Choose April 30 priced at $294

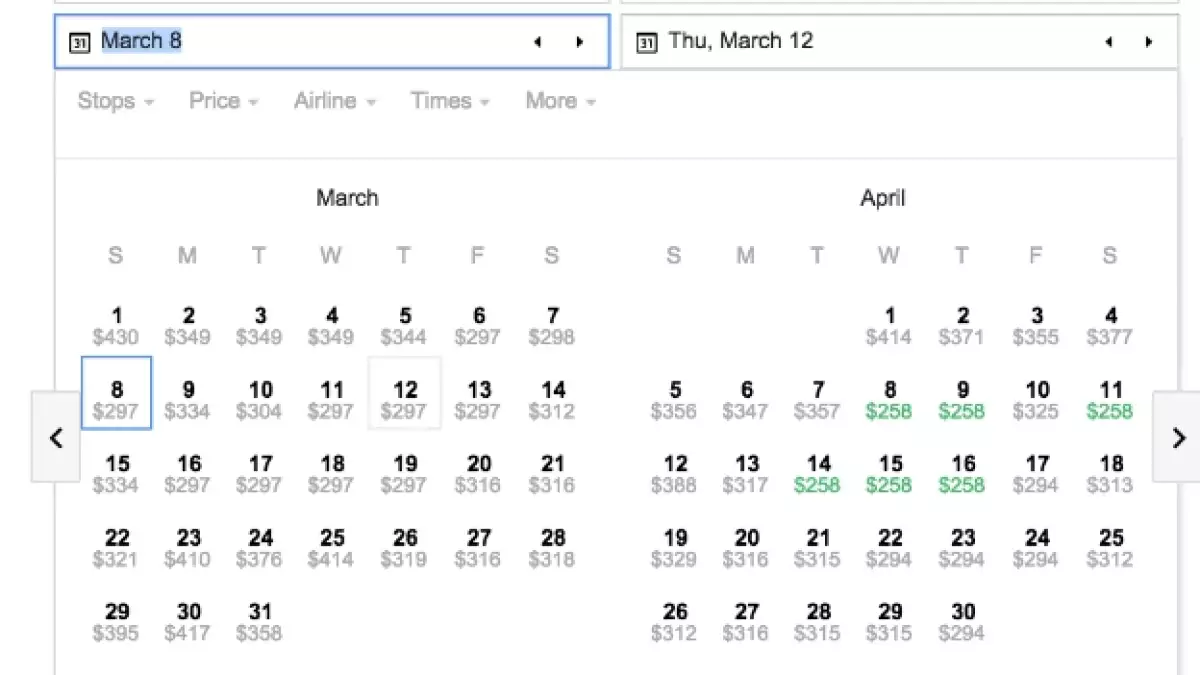click(962, 622)
